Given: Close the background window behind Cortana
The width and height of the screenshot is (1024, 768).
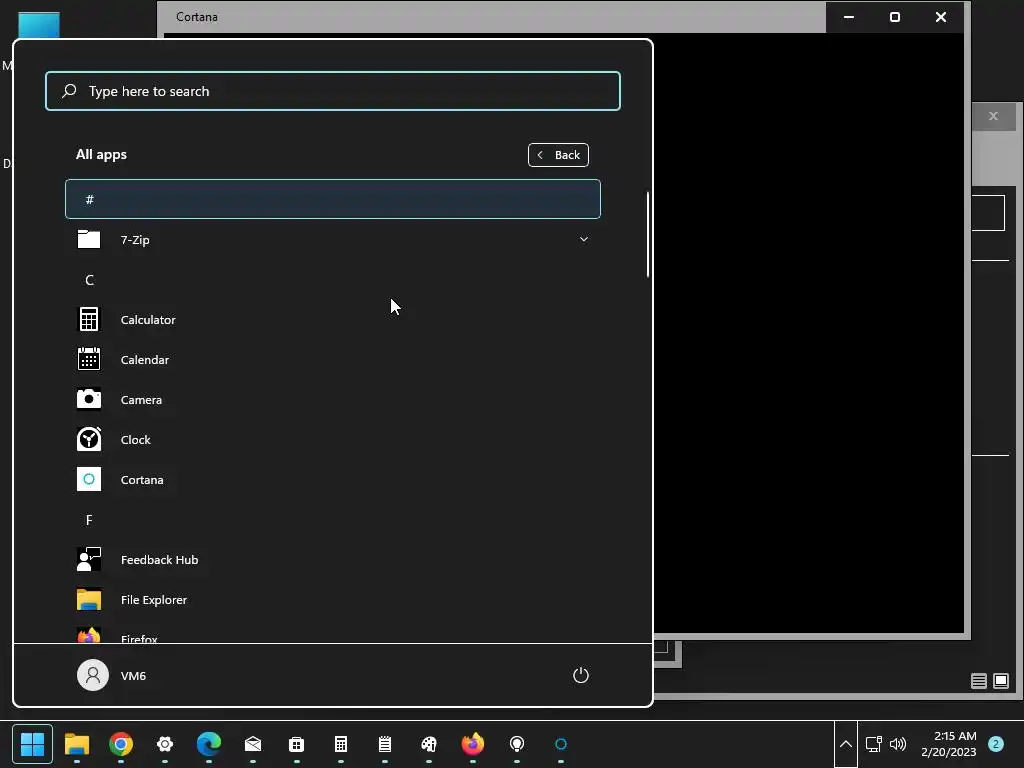Looking at the screenshot, I should pyautogui.click(x=993, y=116).
